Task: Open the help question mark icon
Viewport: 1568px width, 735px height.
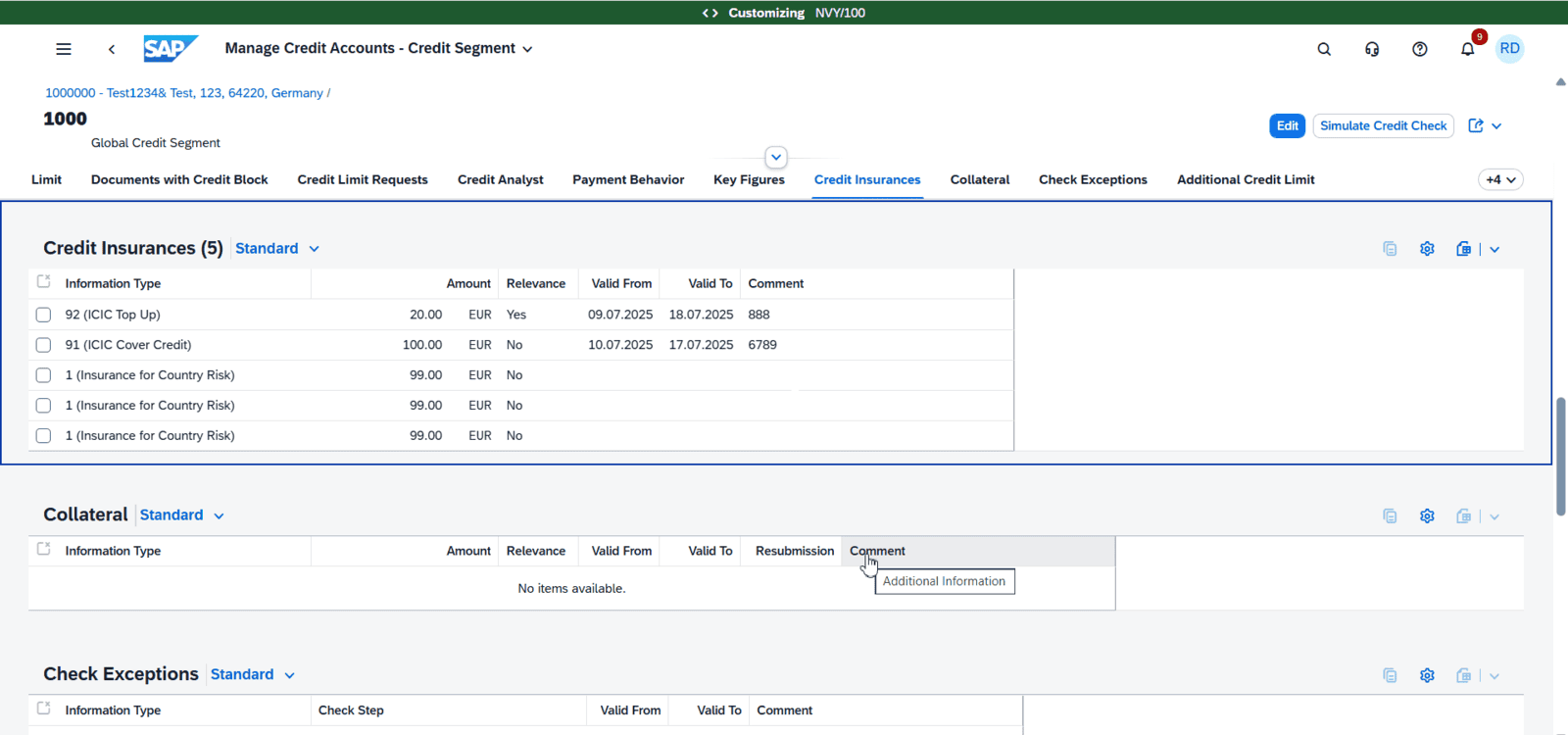Action: click(1419, 49)
